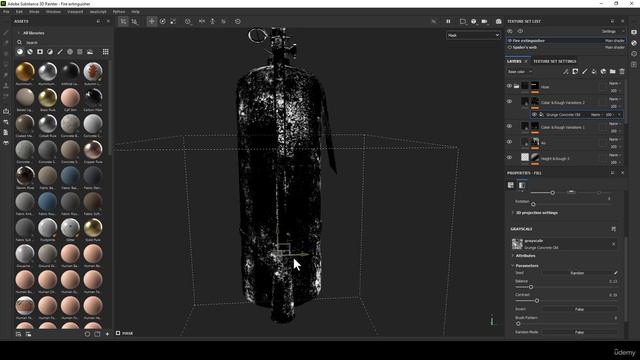
Task: Click the camera screenshot icon in the toolbar
Action: [498, 21]
